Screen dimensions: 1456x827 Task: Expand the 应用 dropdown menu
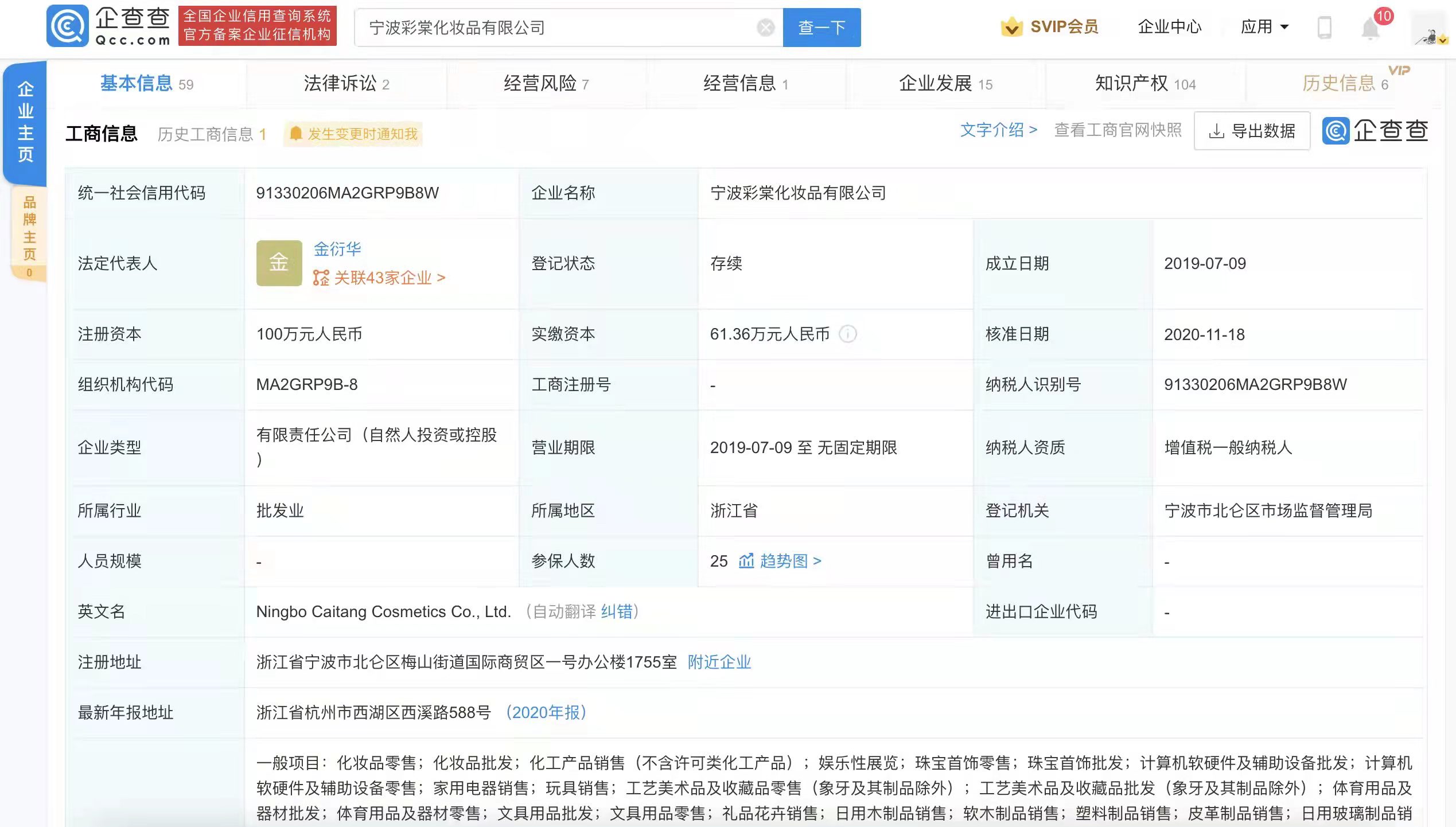click(x=1264, y=27)
